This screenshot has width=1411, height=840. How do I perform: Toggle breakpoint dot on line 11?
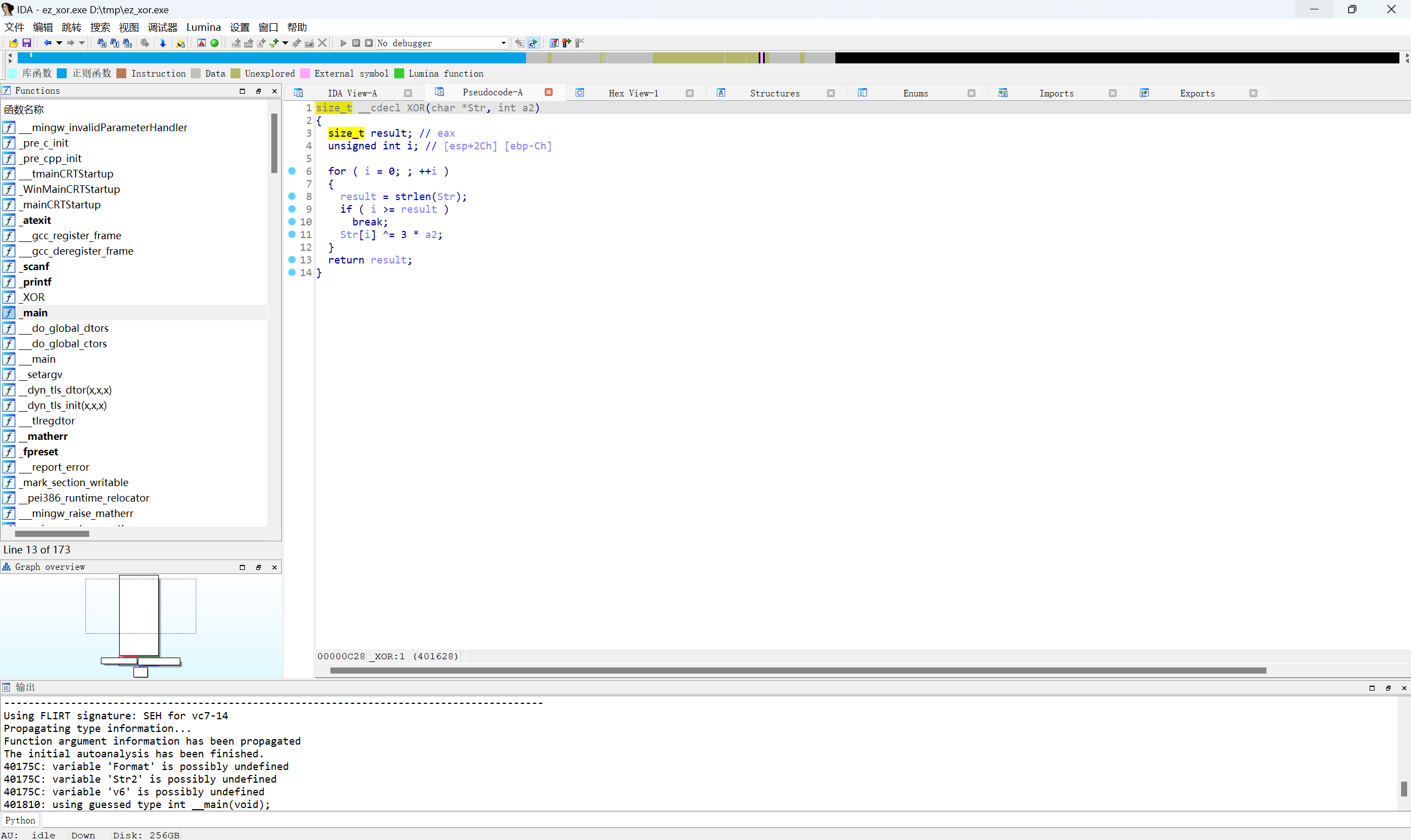(x=292, y=234)
